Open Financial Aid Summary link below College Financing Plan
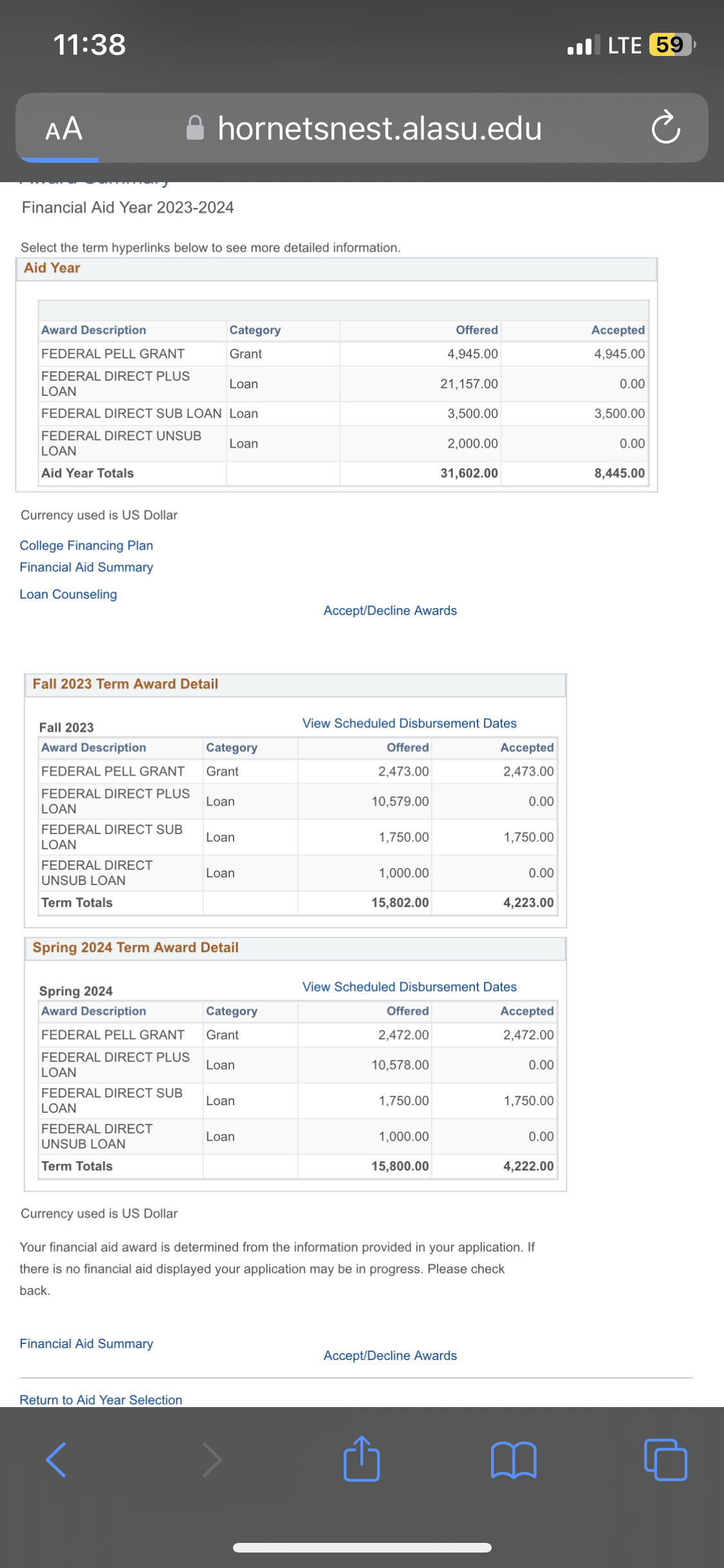This screenshot has width=724, height=1568. point(86,567)
